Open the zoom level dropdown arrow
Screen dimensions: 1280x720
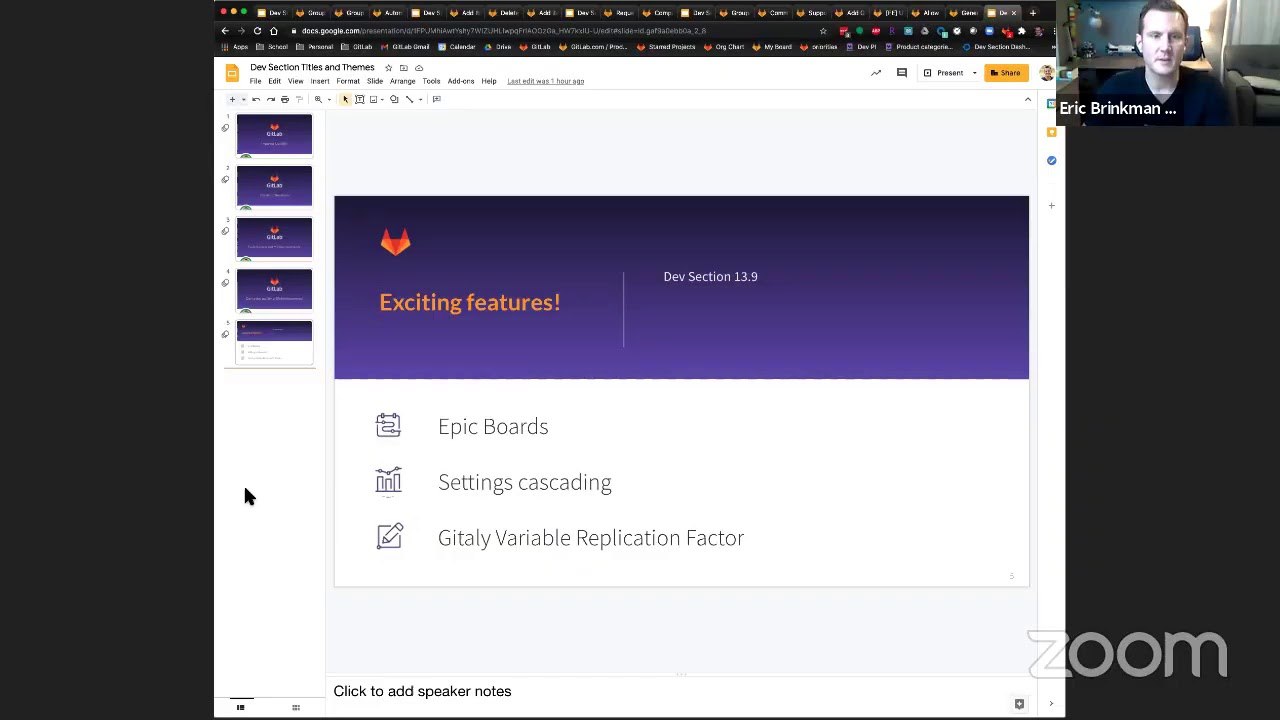328,99
